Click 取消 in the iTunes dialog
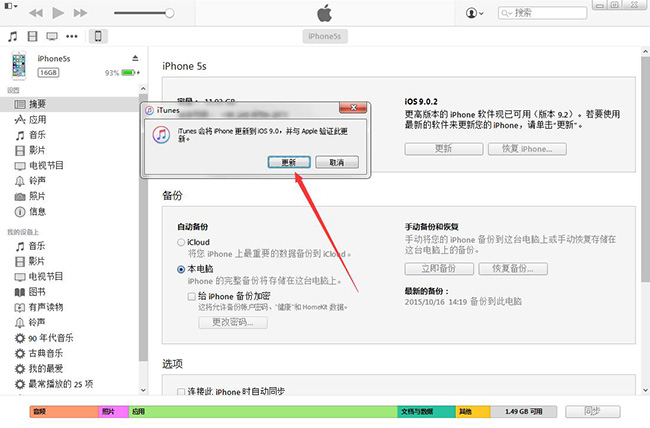 pyautogui.click(x=337, y=162)
